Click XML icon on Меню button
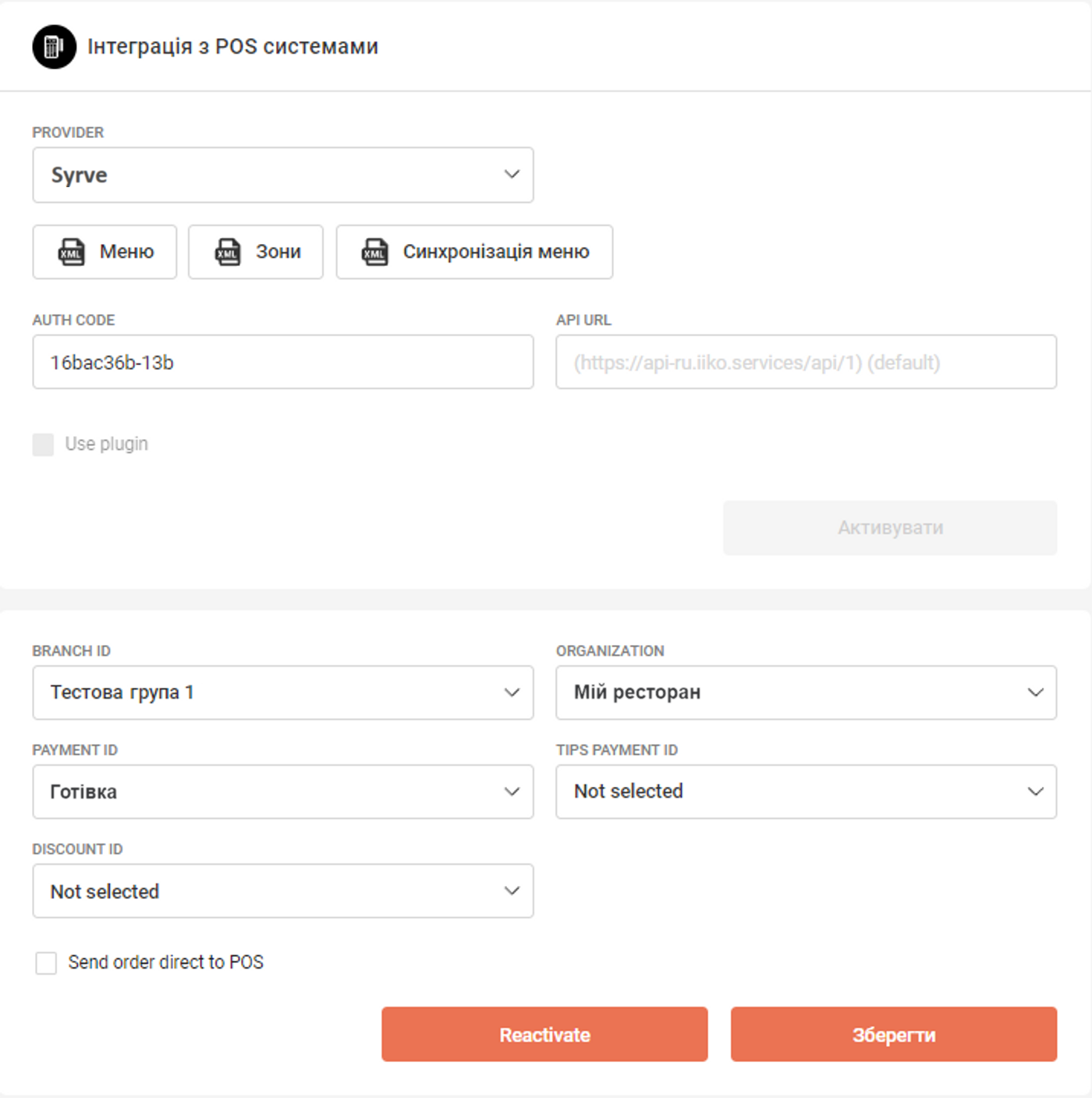1092x1098 pixels. click(71, 252)
